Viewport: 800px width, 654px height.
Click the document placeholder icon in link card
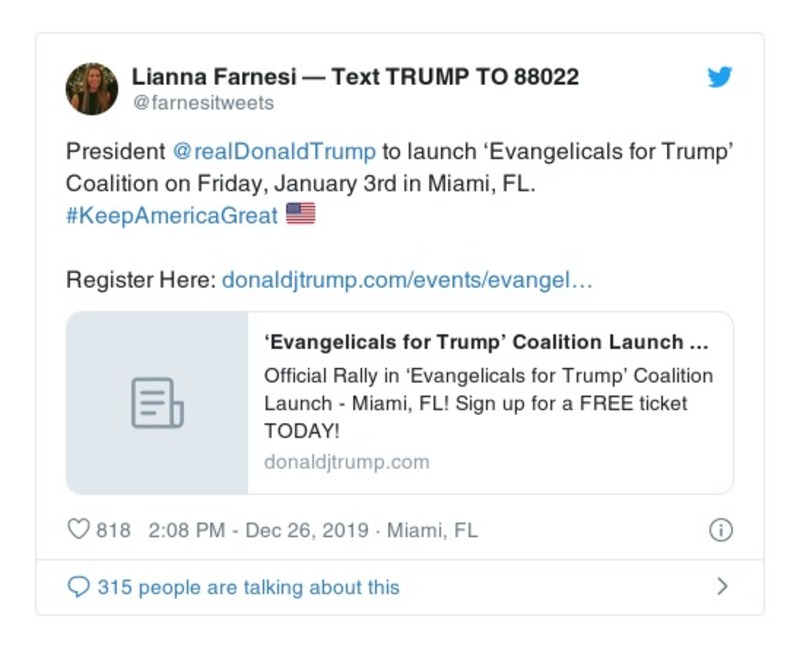(x=157, y=403)
